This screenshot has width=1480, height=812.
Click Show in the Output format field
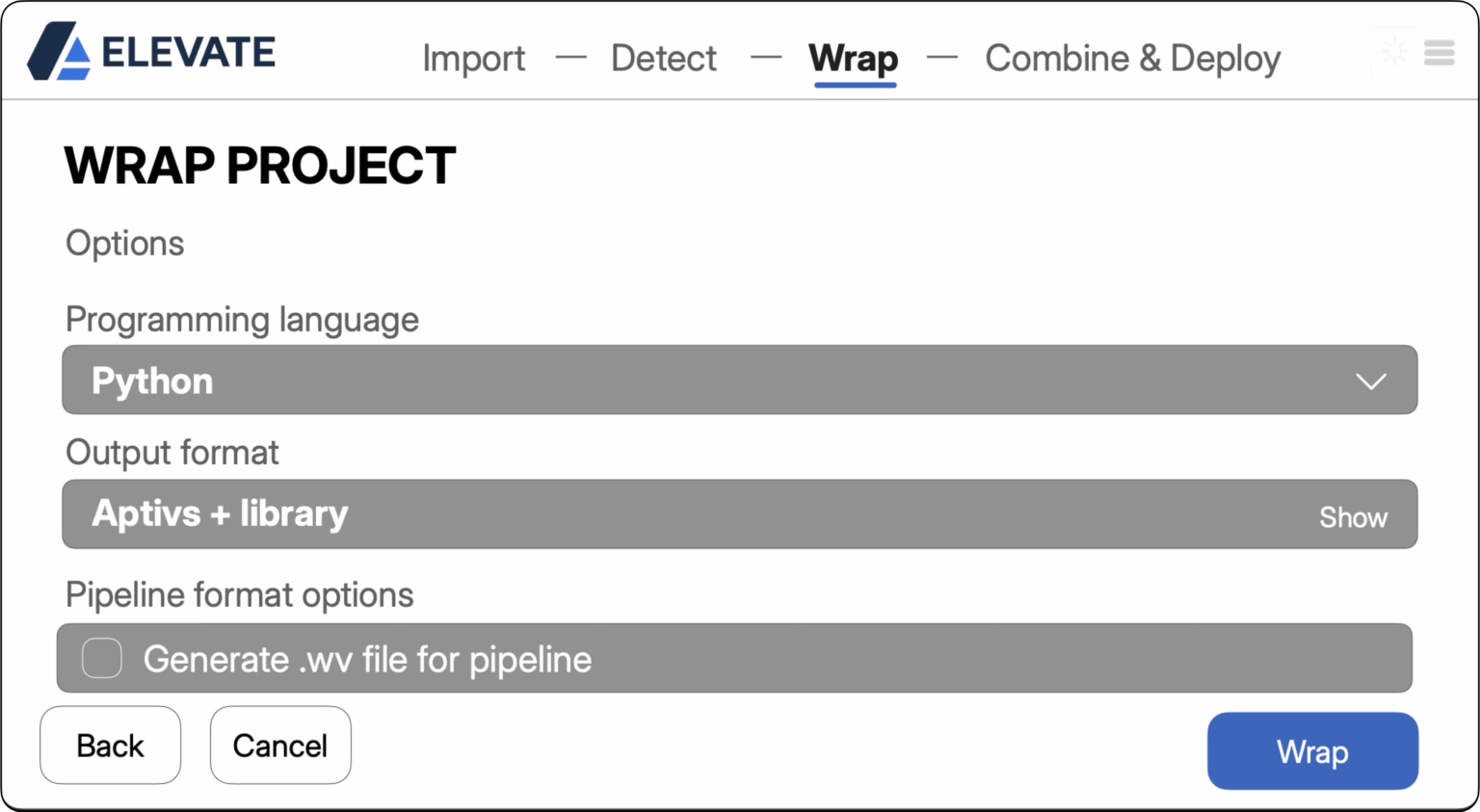coord(1353,517)
